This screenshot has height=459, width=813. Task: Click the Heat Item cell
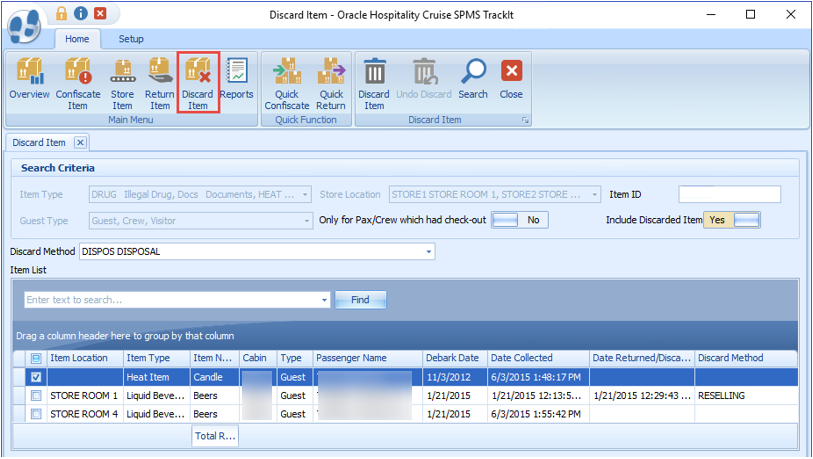157,377
